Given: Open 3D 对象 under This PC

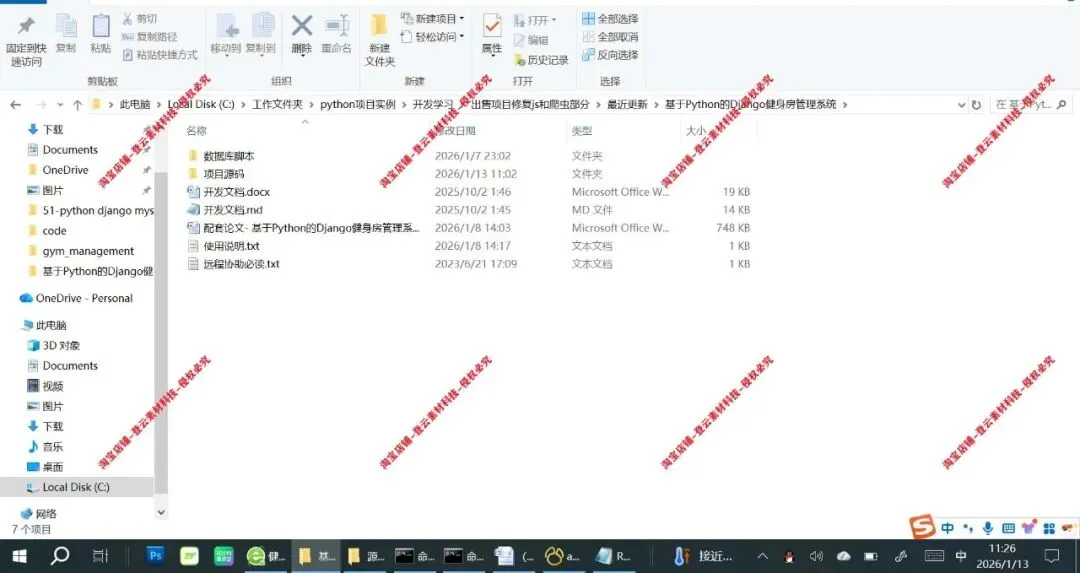Looking at the screenshot, I should tap(61, 345).
